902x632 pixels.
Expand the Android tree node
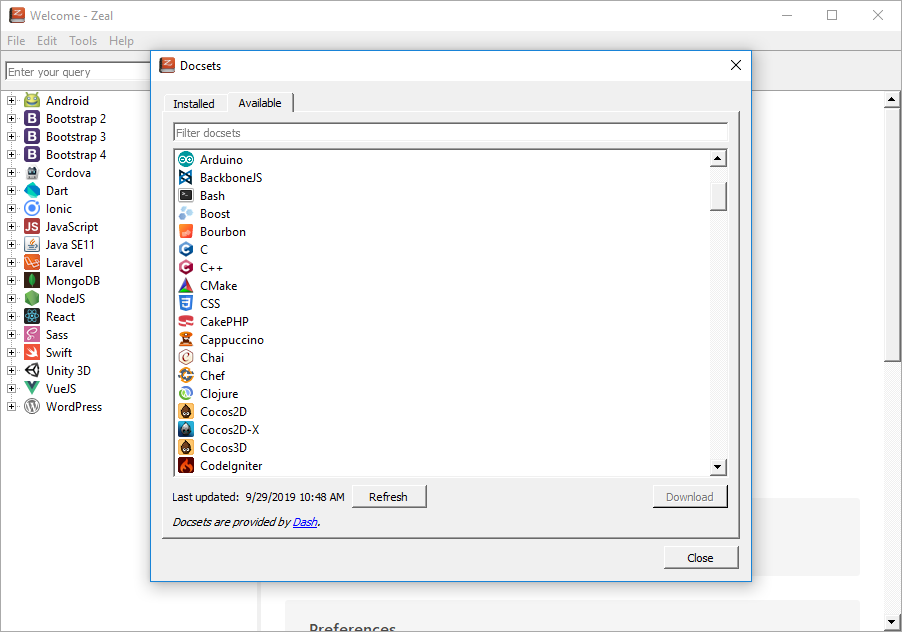[11, 100]
